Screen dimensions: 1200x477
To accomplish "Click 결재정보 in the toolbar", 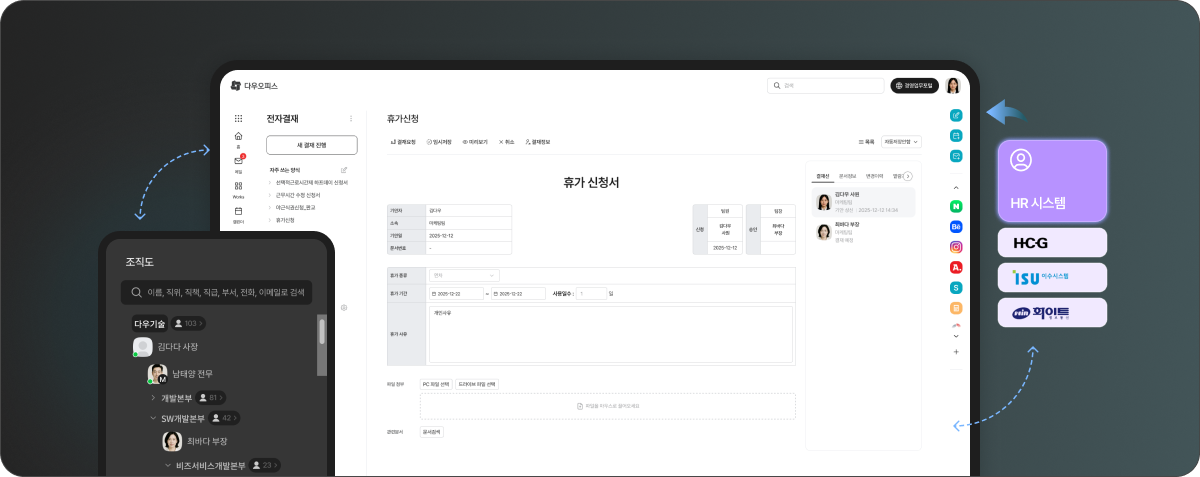I will pyautogui.click(x=536, y=142).
